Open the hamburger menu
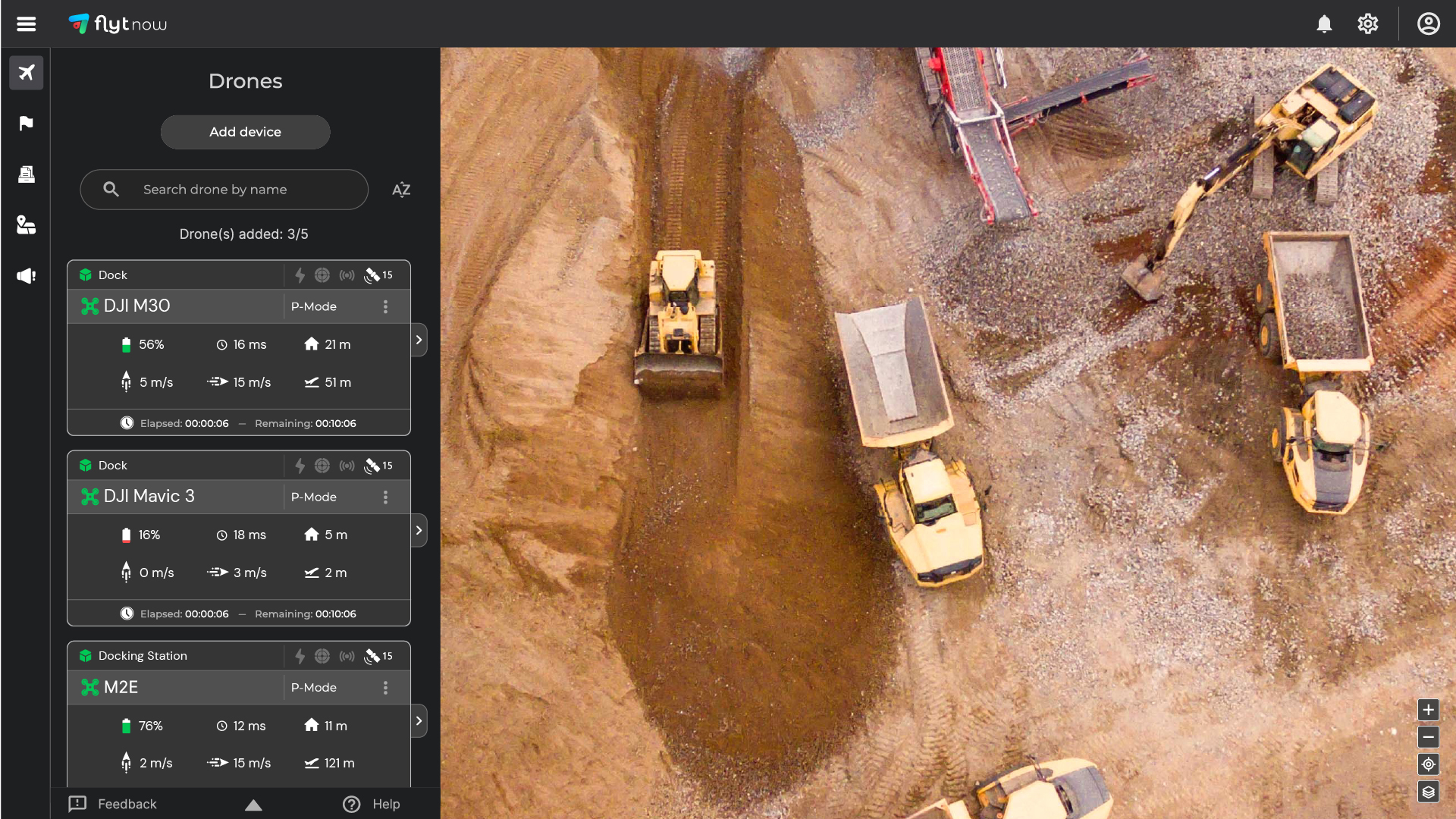1456x819 pixels. 26,24
